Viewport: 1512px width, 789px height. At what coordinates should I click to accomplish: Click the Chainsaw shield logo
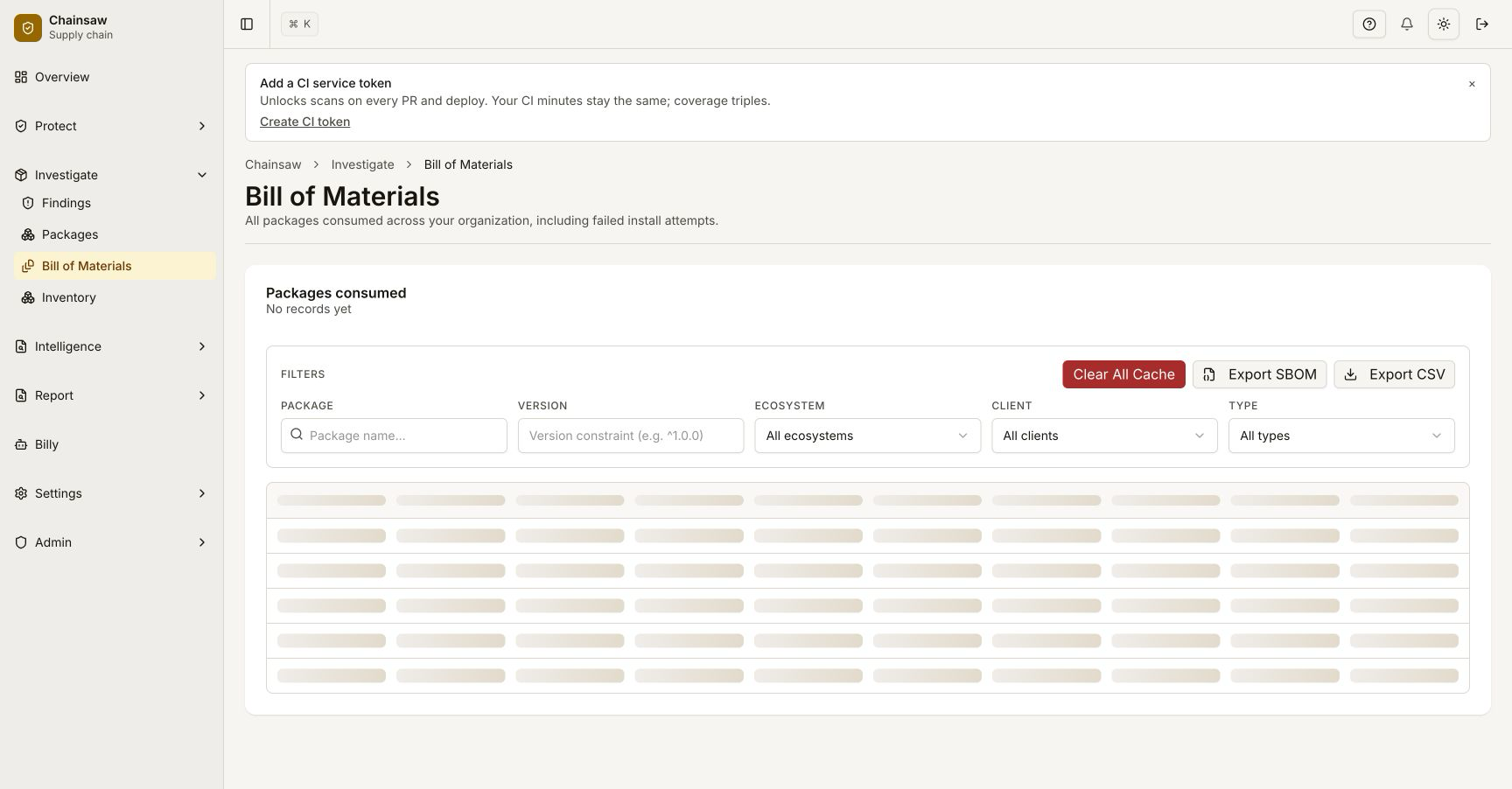(x=28, y=28)
